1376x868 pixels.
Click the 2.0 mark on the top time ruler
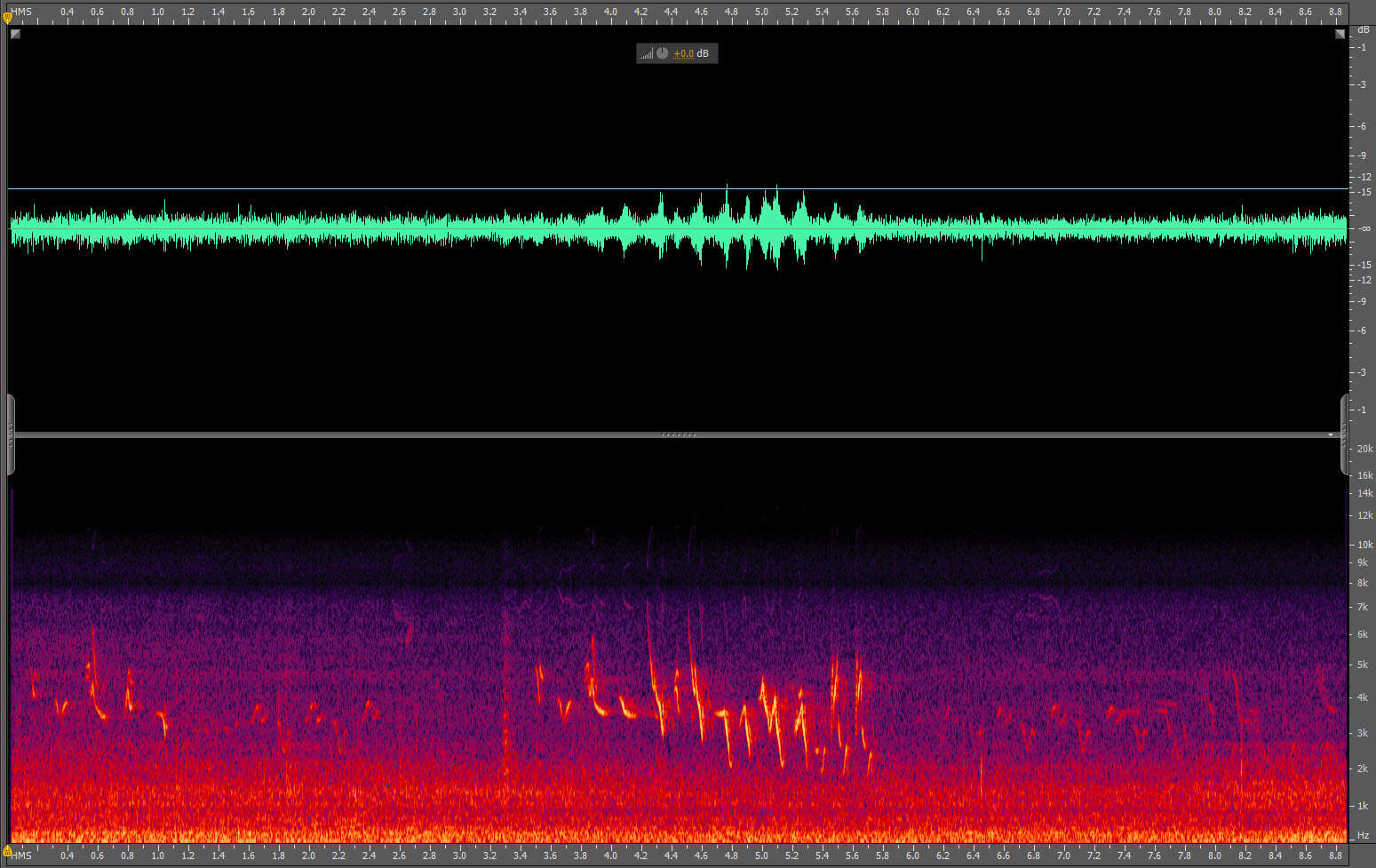tap(308, 12)
